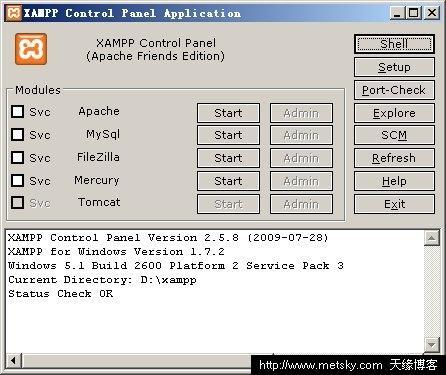
Task: Click the 'Status Check OK' log line
Action: pos(61,294)
